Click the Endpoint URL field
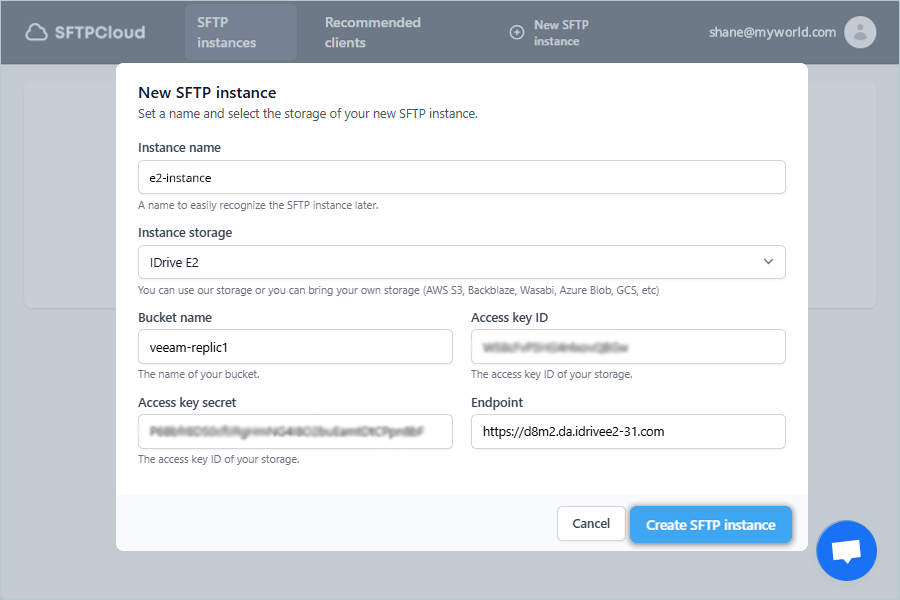The width and height of the screenshot is (900, 600). point(628,432)
